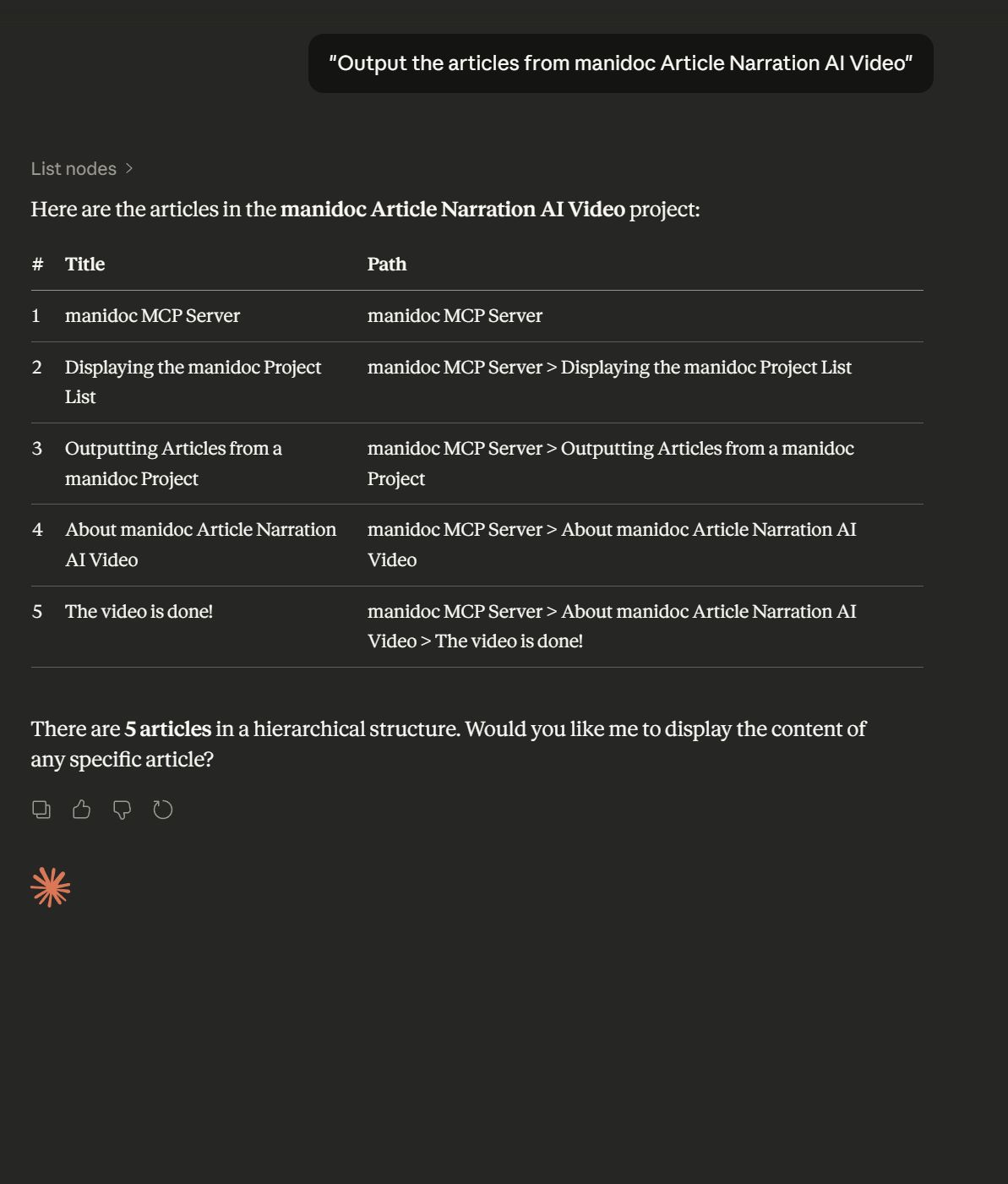Select the article titled manidoc MCP Server
This screenshot has height=1184, width=1008.
153,315
